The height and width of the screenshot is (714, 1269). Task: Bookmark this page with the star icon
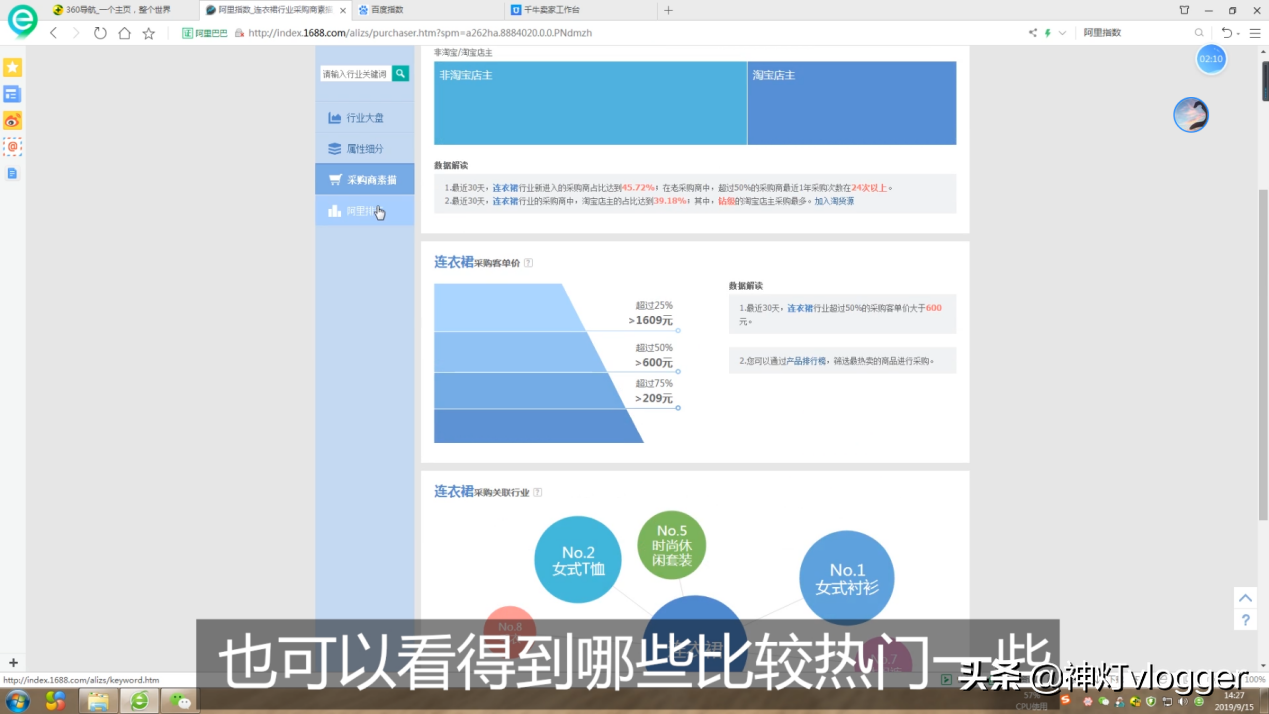149,33
